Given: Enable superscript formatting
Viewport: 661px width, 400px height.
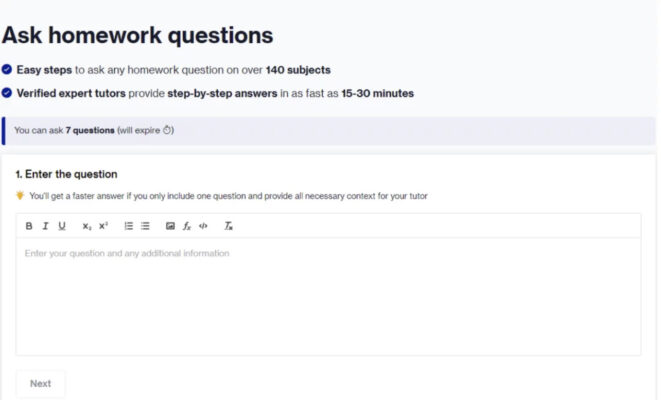Looking at the screenshot, I should tap(103, 226).
